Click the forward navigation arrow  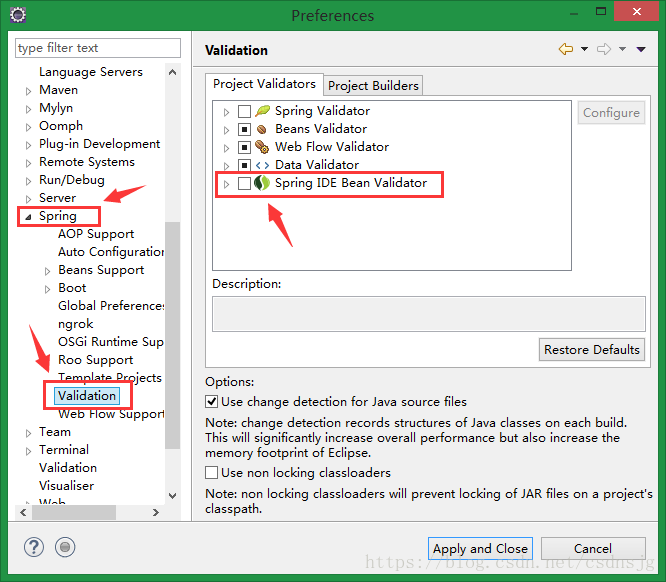pyautogui.click(x=604, y=49)
